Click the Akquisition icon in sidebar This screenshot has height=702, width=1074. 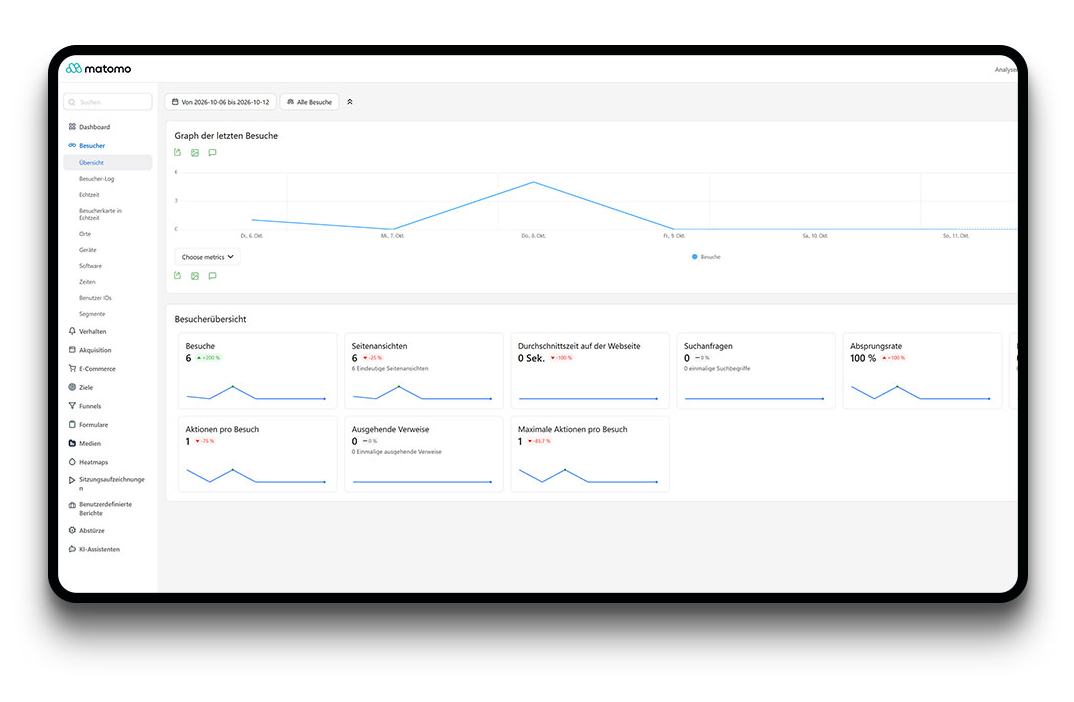tap(72, 349)
